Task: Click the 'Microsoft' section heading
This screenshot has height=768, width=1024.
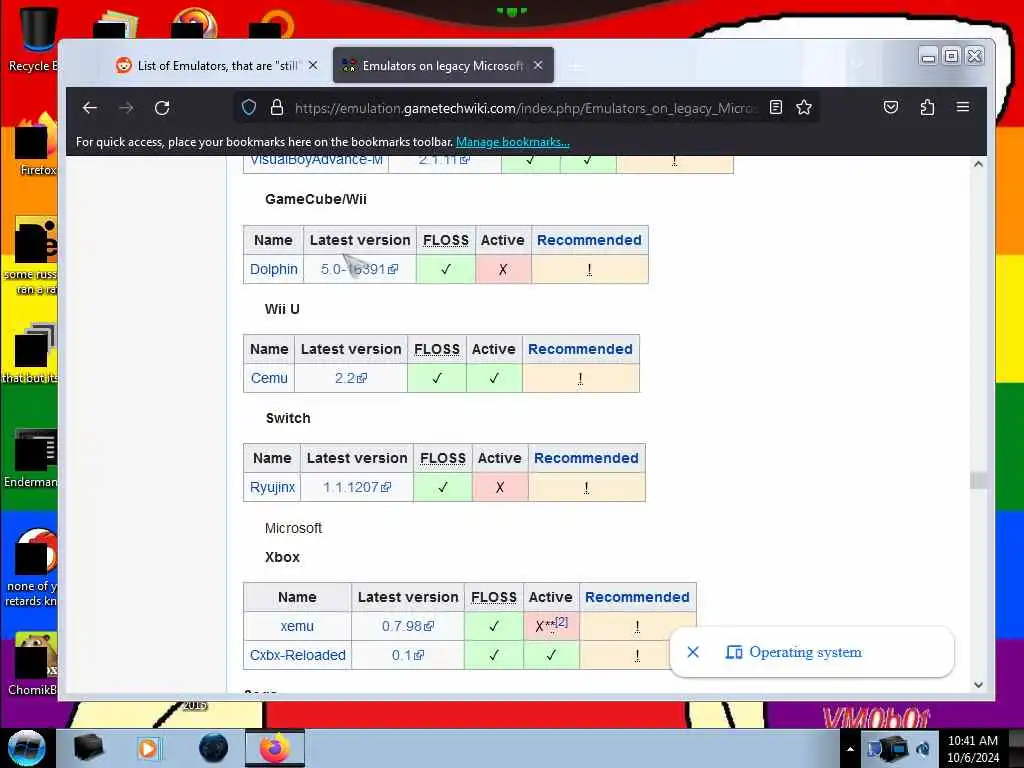Action: (293, 528)
